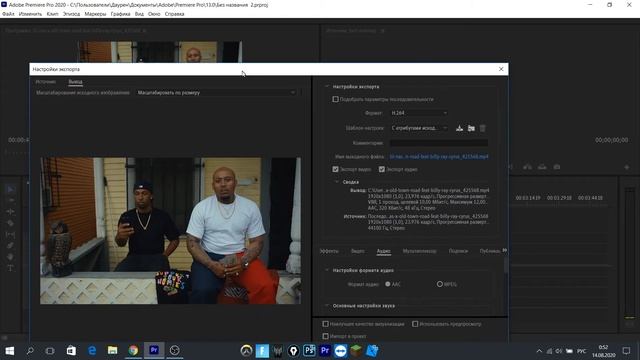Enable Import into project checkbox
The height and width of the screenshot is (360, 640).
pos(325,336)
